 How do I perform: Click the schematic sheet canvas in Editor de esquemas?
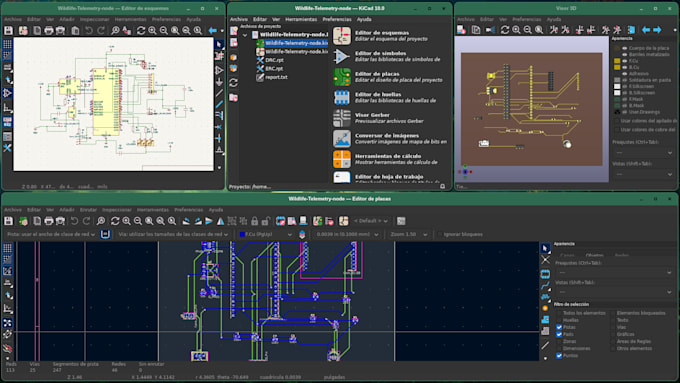114,104
